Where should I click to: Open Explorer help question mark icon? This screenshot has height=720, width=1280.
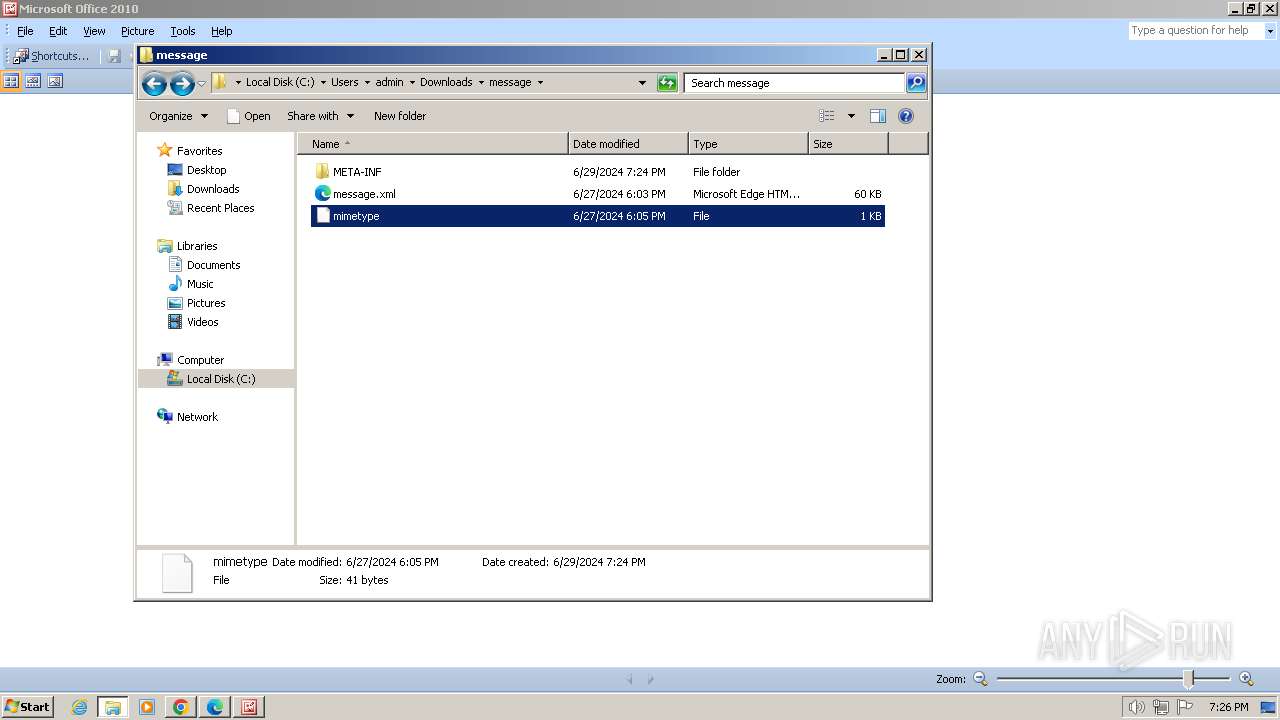[906, 116]
